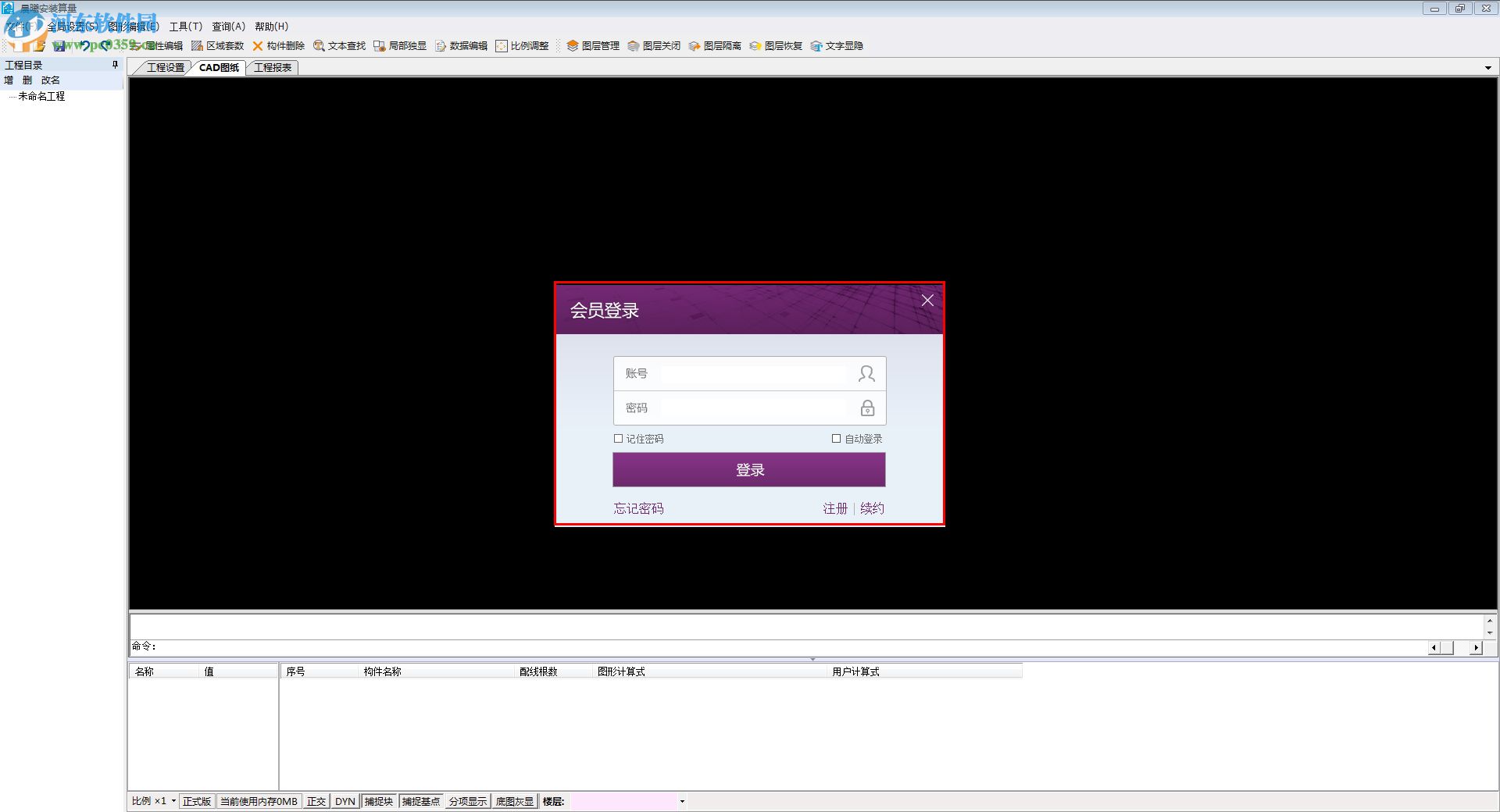Screen dimensions: 1500x812
Task: Check the 记住密码 checkbox
Action: [619, 439]
